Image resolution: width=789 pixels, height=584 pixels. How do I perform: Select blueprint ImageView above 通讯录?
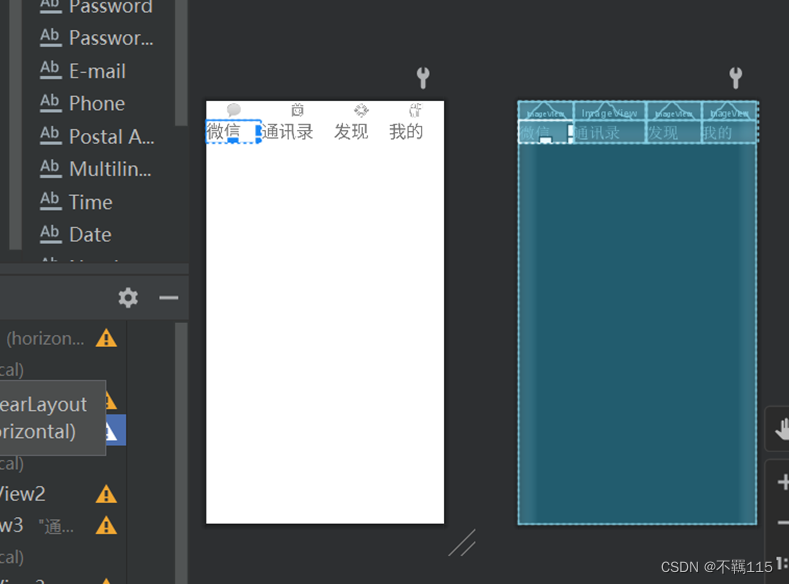(x=610, y=111)
